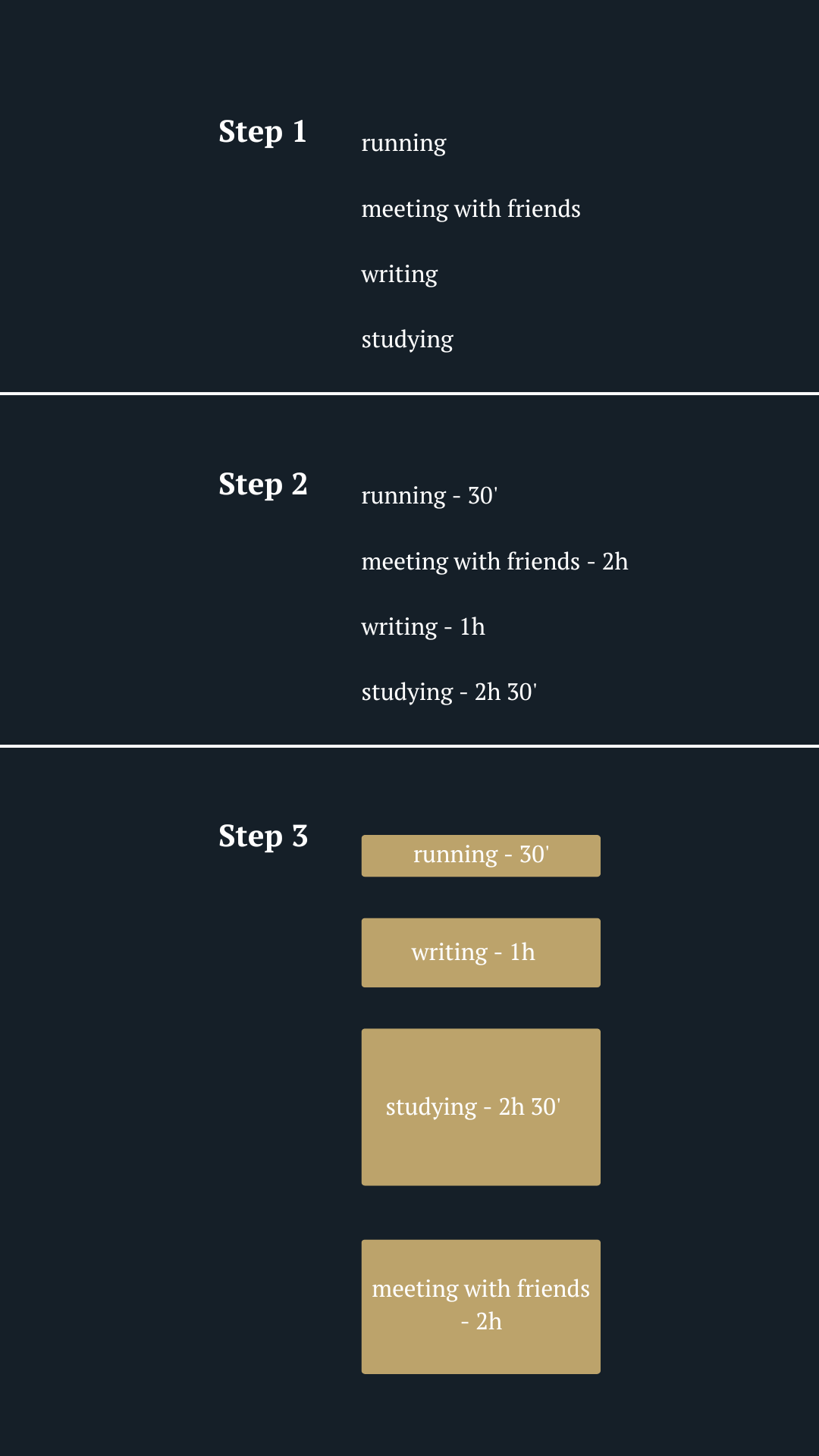Select "running" in the Step 1 list
This screenshot has width=819, height=1456.
pos(403,143)
